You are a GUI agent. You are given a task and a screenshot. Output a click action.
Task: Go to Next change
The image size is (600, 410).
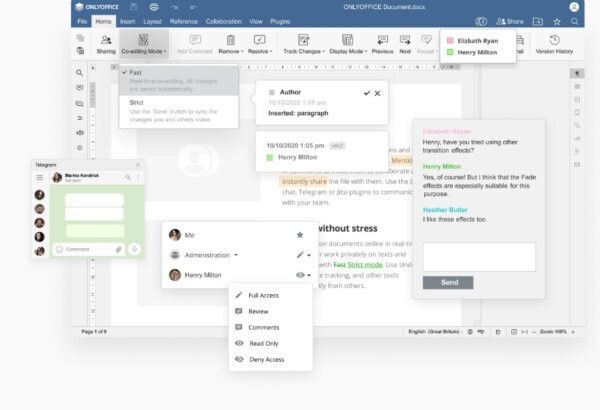click(405, 44)
